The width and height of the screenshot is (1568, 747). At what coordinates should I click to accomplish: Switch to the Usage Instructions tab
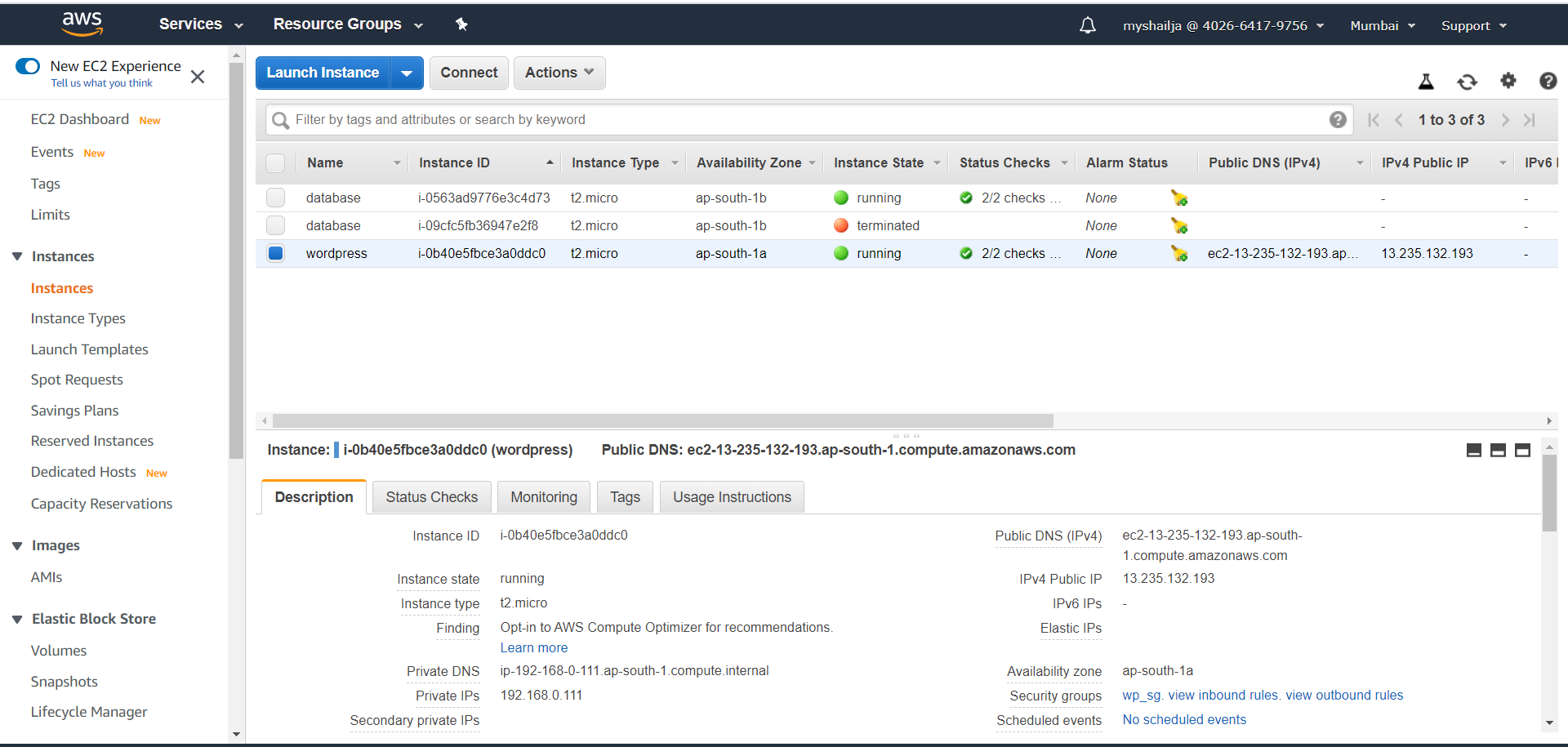[732, 497]
